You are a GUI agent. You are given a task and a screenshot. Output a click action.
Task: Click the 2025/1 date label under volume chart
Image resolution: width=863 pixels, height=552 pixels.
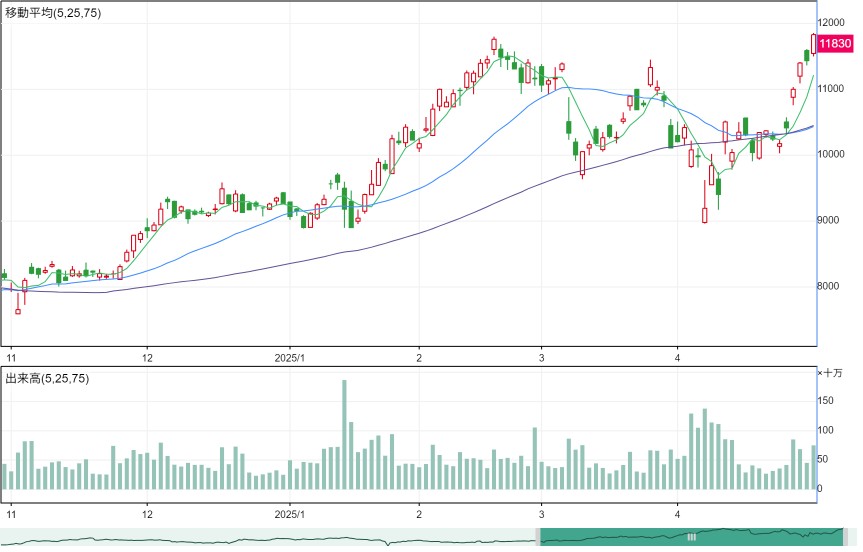coord(290,515)
